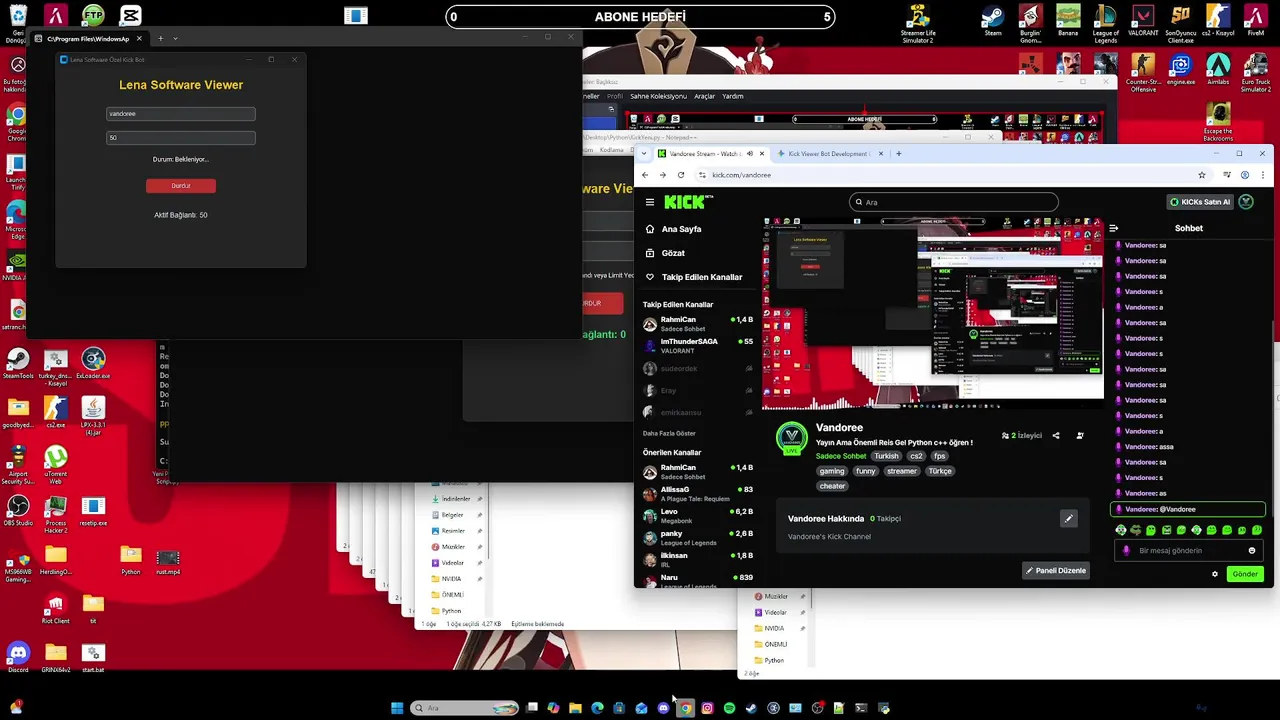This screenshot has width=1280, height=720.
Task: Open chat settings gear icon
Action: click(x=1215, y=574)
